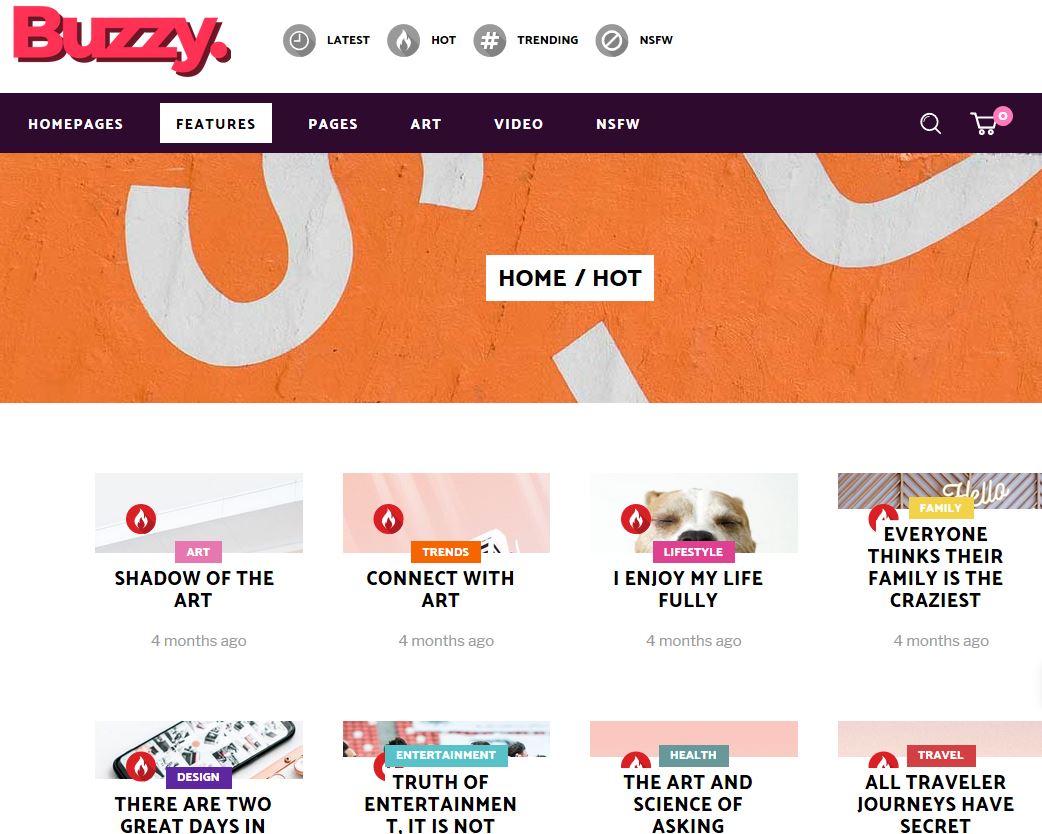Select the Trends category tag
The image size is (1042, 834).
[x=445, y=552]
